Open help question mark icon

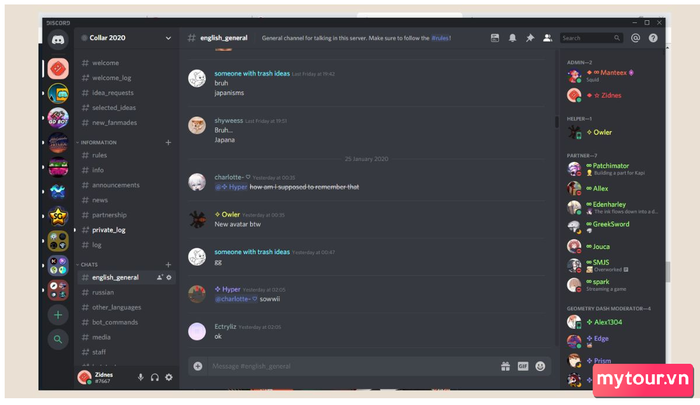click(x=653, y=38)
